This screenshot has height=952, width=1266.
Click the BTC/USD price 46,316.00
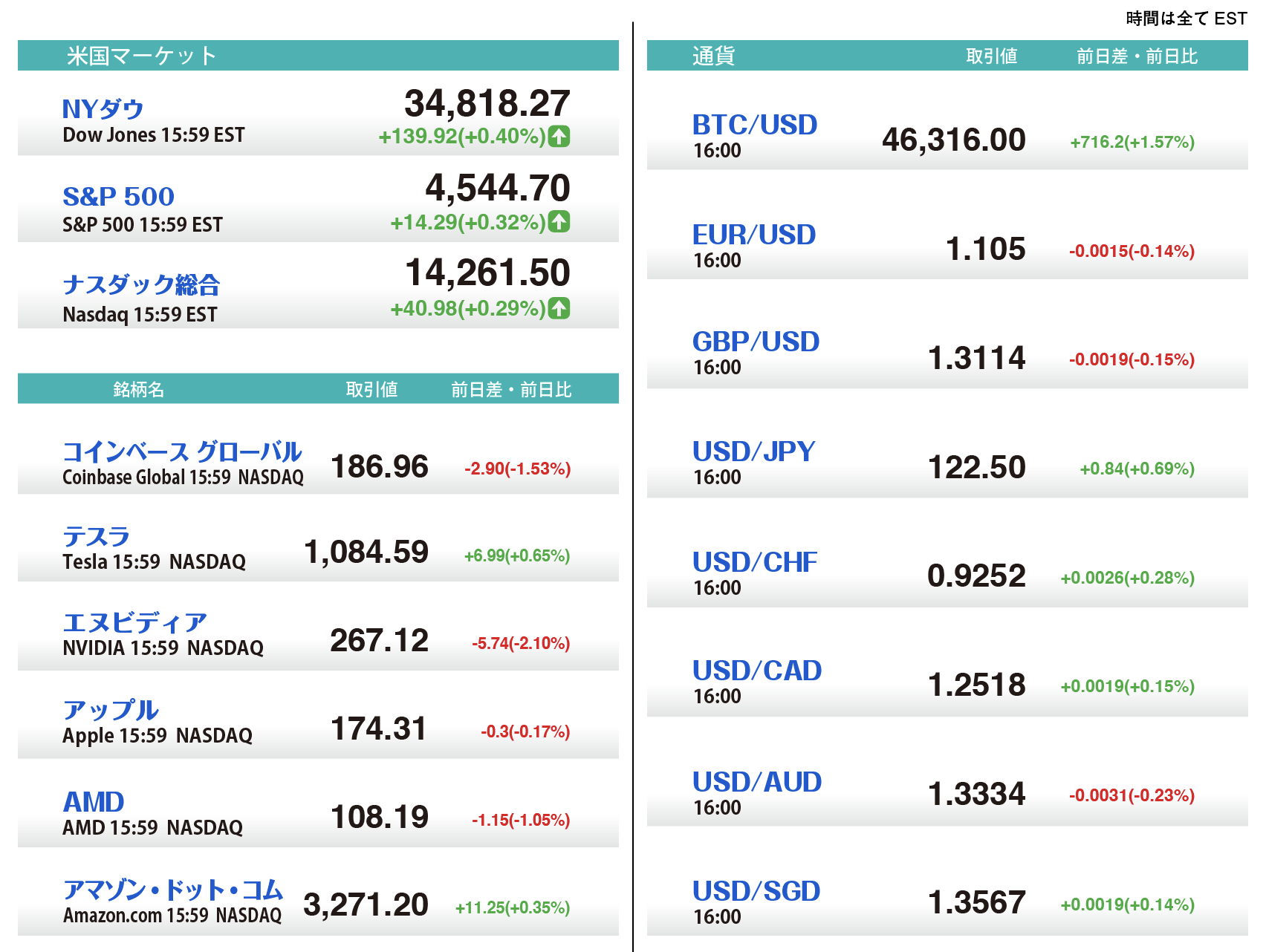coord(953,140)
